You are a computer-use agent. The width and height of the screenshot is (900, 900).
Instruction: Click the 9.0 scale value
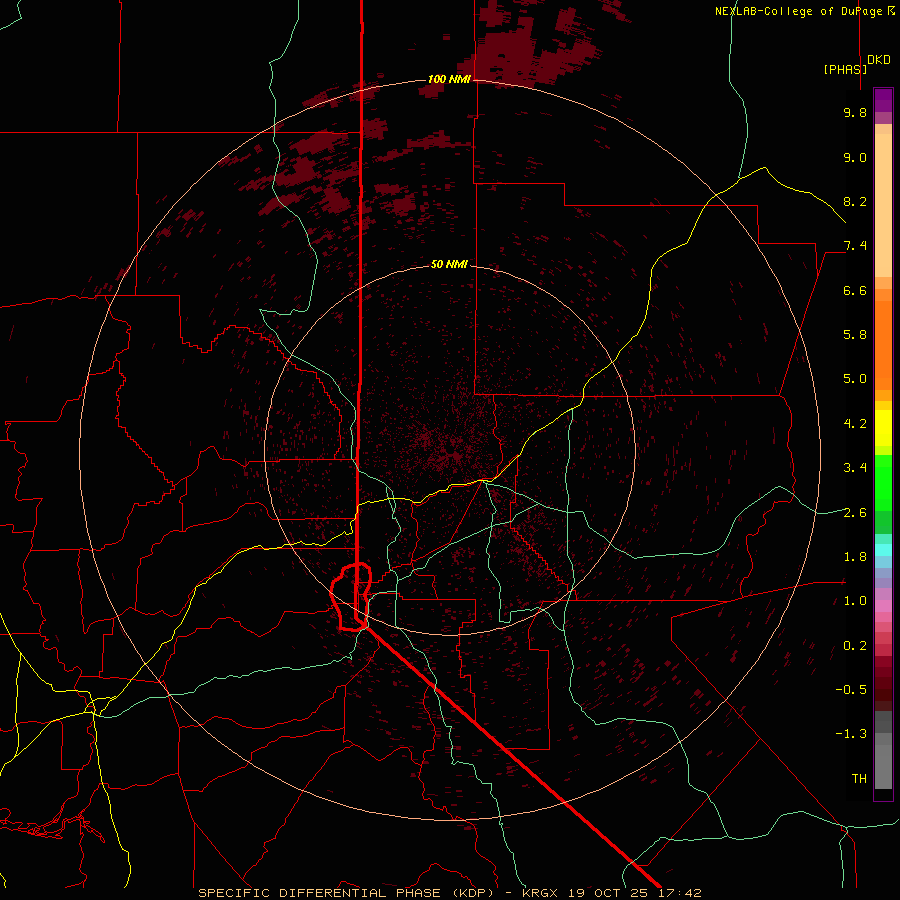pos(855,157)
